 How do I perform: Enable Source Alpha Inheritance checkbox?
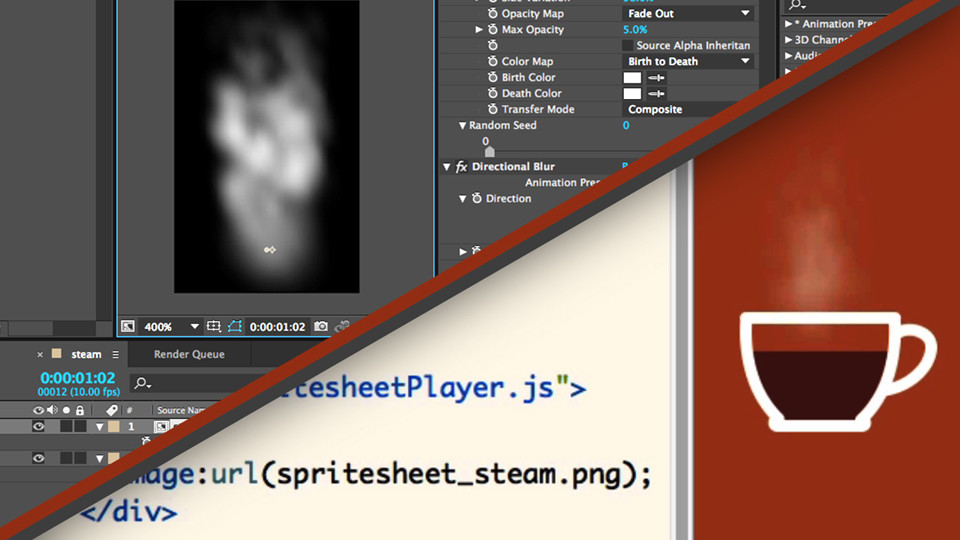coord(628,45)
